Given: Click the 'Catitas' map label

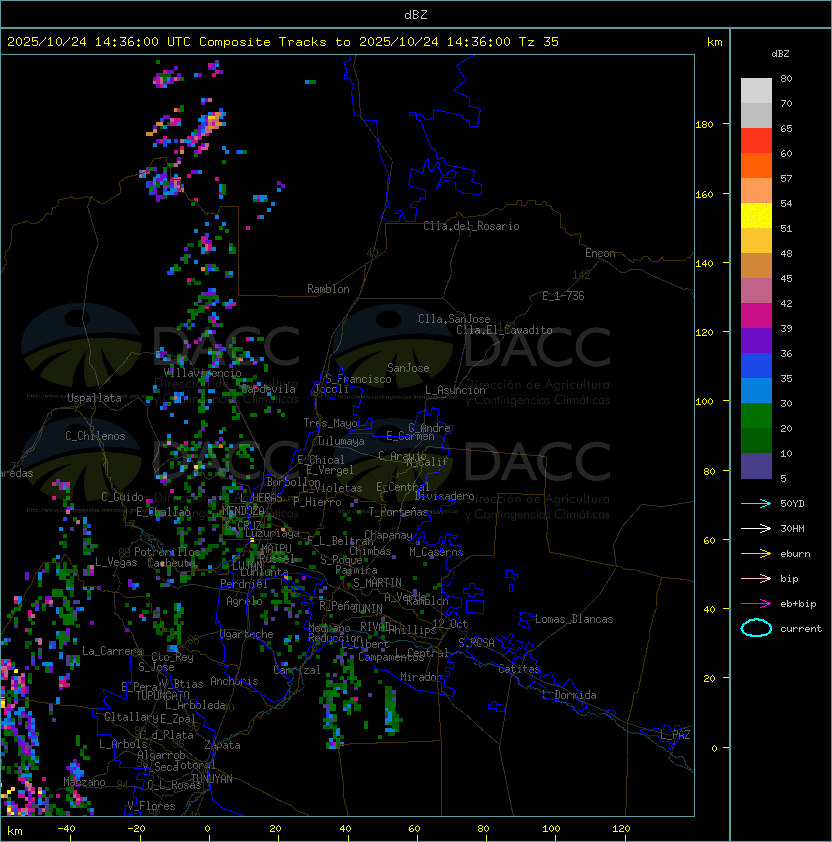Looking at the screenshot, I should coord(519,669).
